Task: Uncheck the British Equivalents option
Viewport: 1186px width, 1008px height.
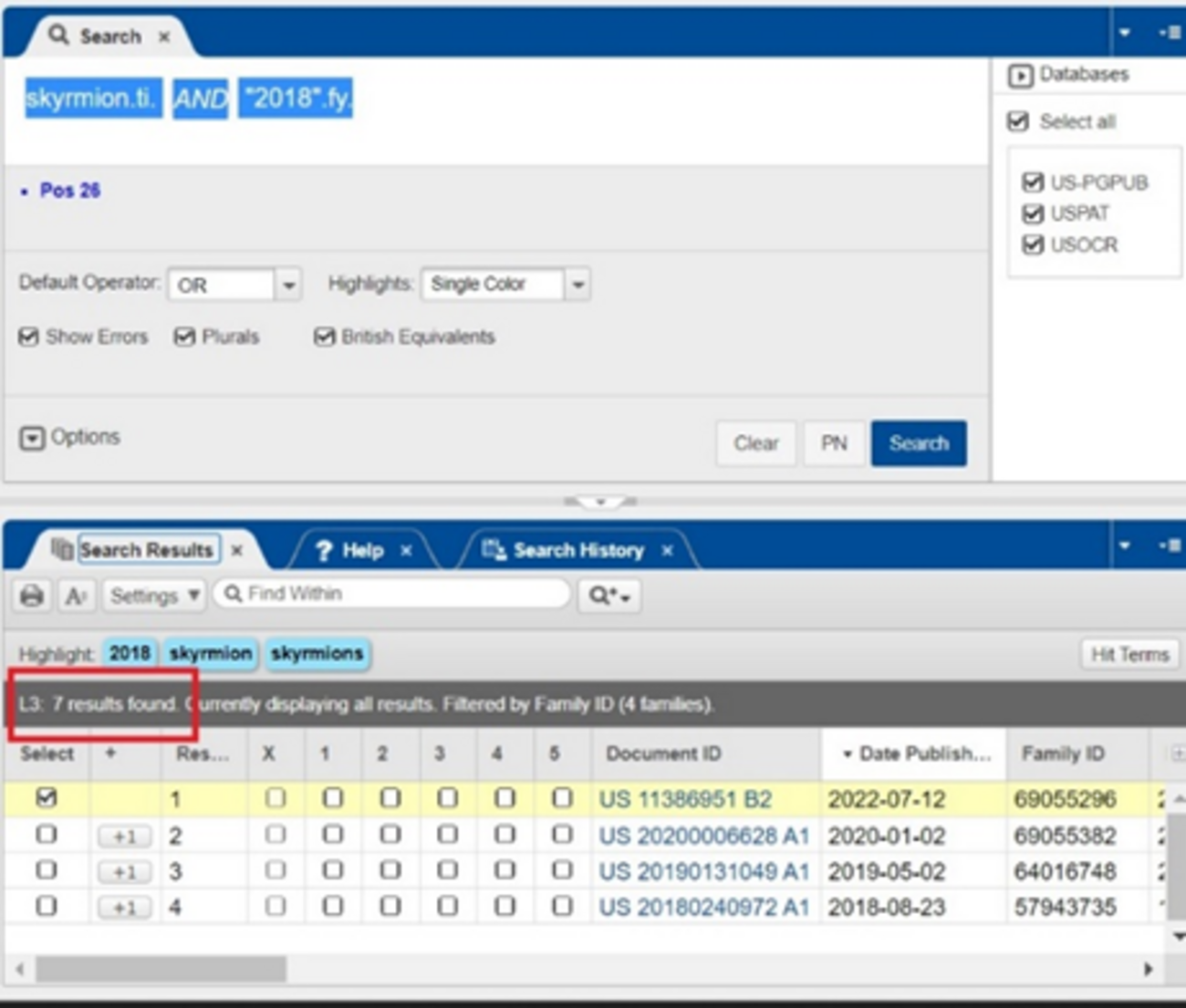Action: click(x=324, y=337)
